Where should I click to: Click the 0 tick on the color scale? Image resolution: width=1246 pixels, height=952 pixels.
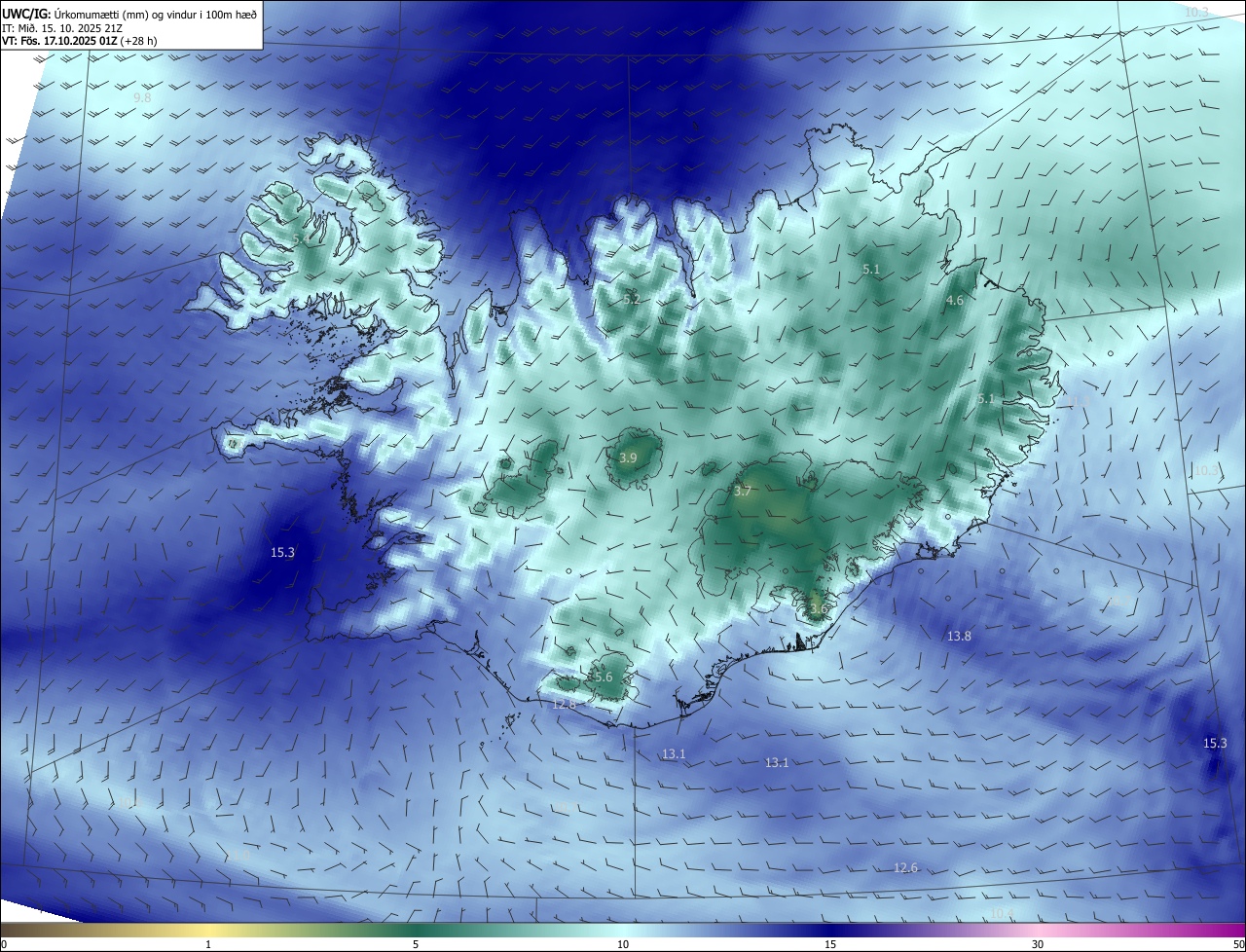point(4,944)
